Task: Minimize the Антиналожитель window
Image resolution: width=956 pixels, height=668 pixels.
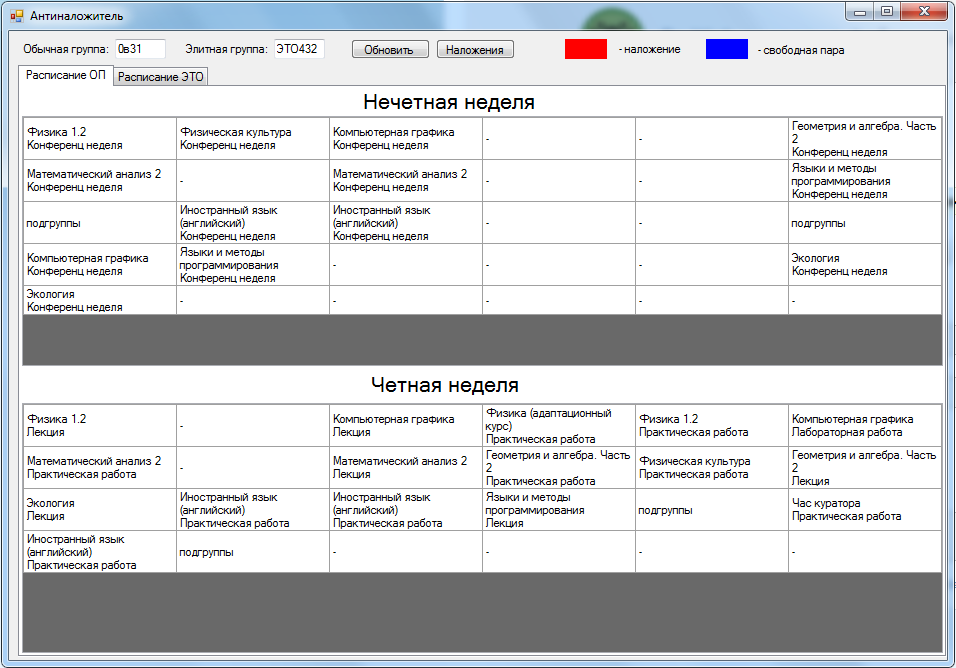Action: pos(860,12)
